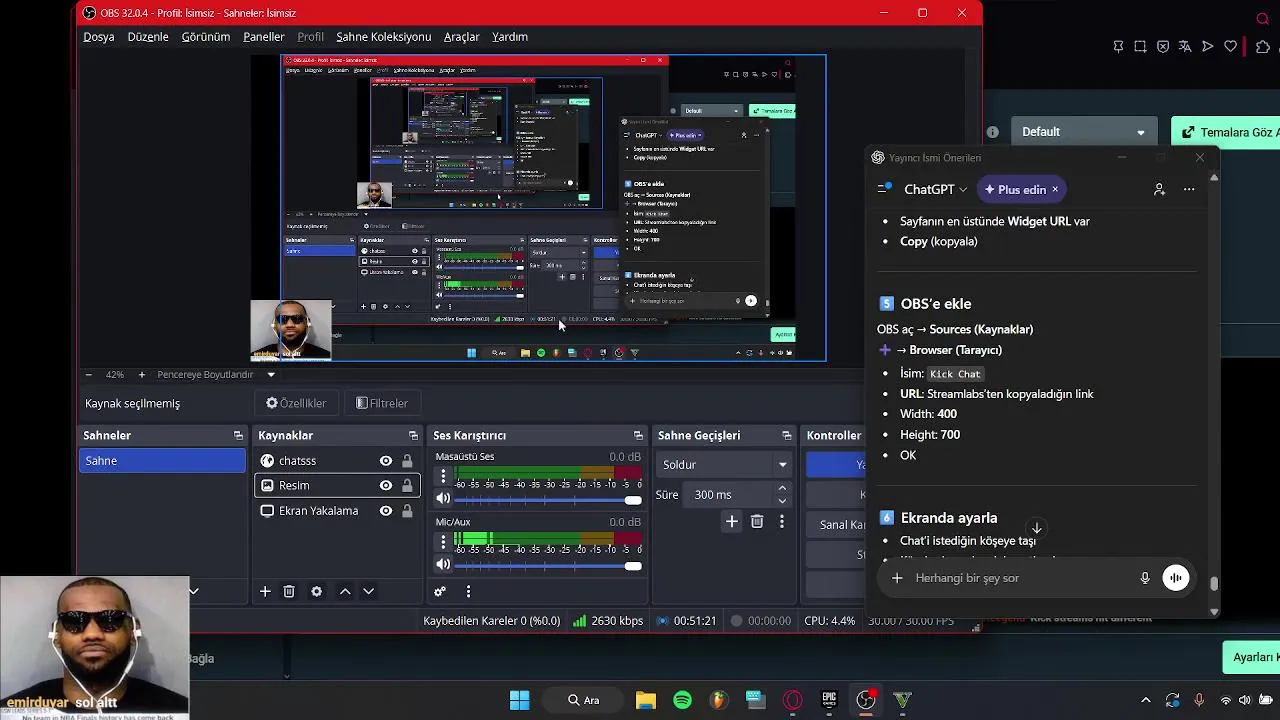Screen dimensions: 1280x720
Task: Open Yardım menu
Action: coord(510,37)
